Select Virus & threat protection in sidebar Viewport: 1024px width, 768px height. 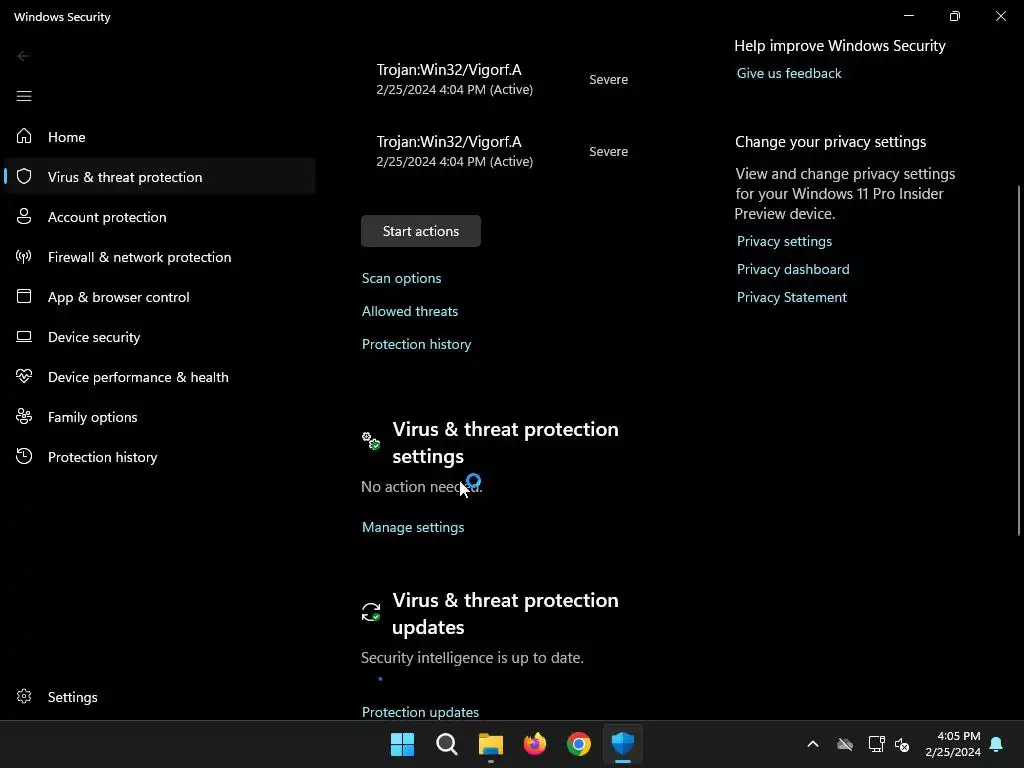point(160,177)
